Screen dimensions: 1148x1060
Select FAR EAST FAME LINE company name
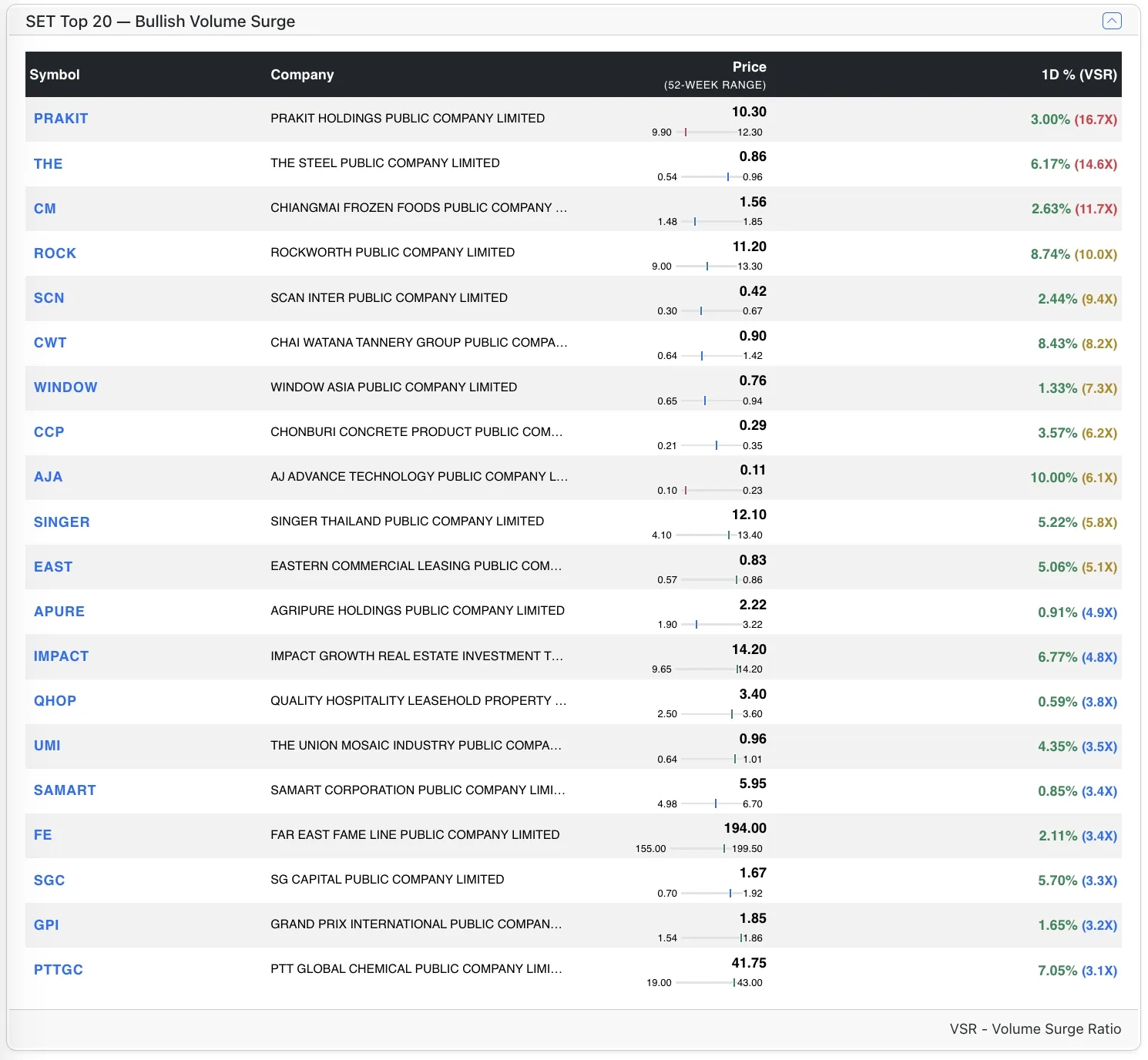415,834
